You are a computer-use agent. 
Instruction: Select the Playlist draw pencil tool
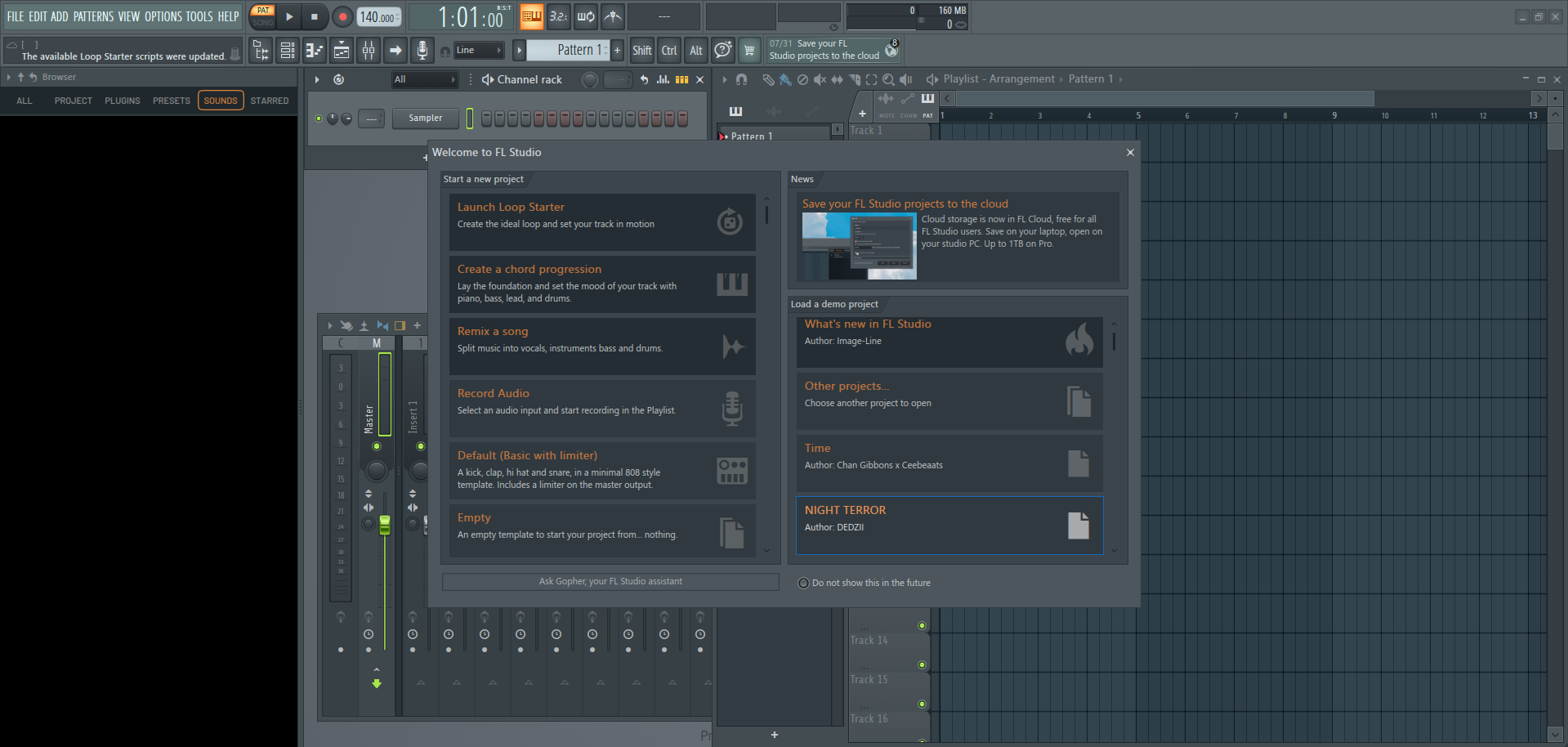[768, 79]
